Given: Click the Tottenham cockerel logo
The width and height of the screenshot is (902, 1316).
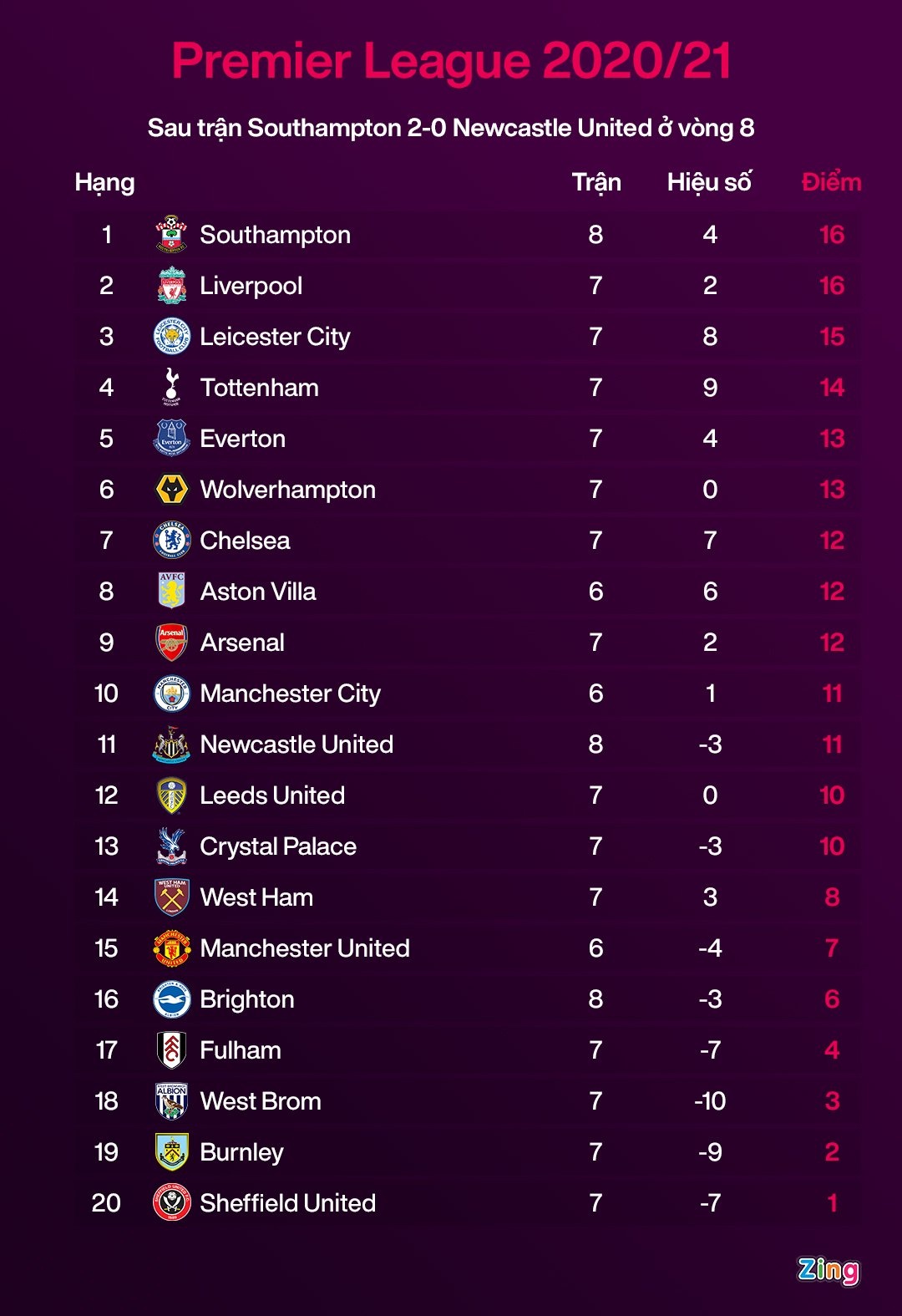Looking at the screenshot, I should point(172,387).
